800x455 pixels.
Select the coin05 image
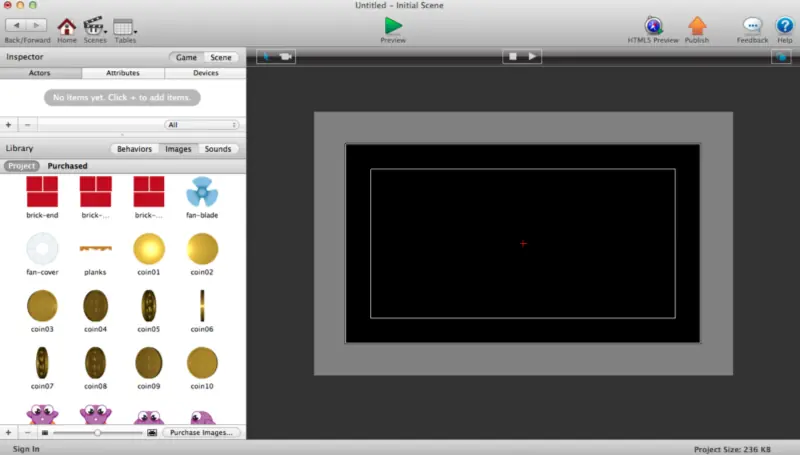tap(148, 311)
